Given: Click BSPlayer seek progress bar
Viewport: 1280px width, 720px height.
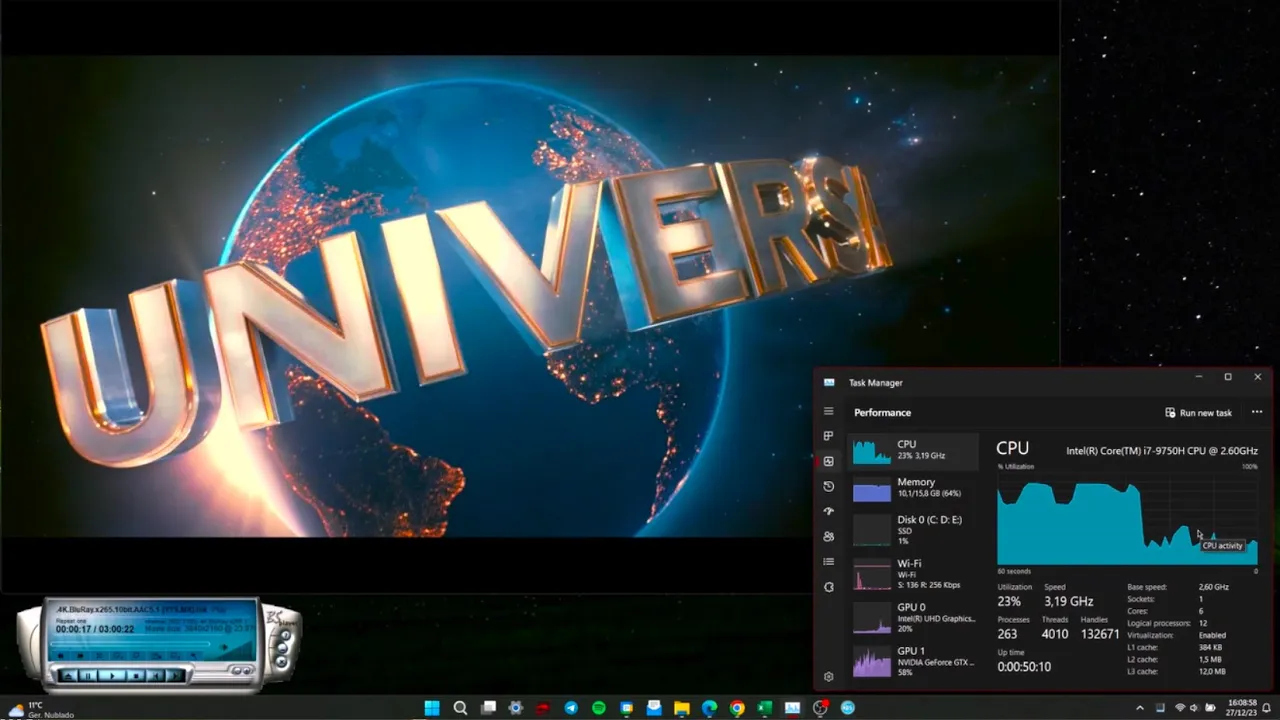Looking at the screenshot, I should click(x=130, y=643).
